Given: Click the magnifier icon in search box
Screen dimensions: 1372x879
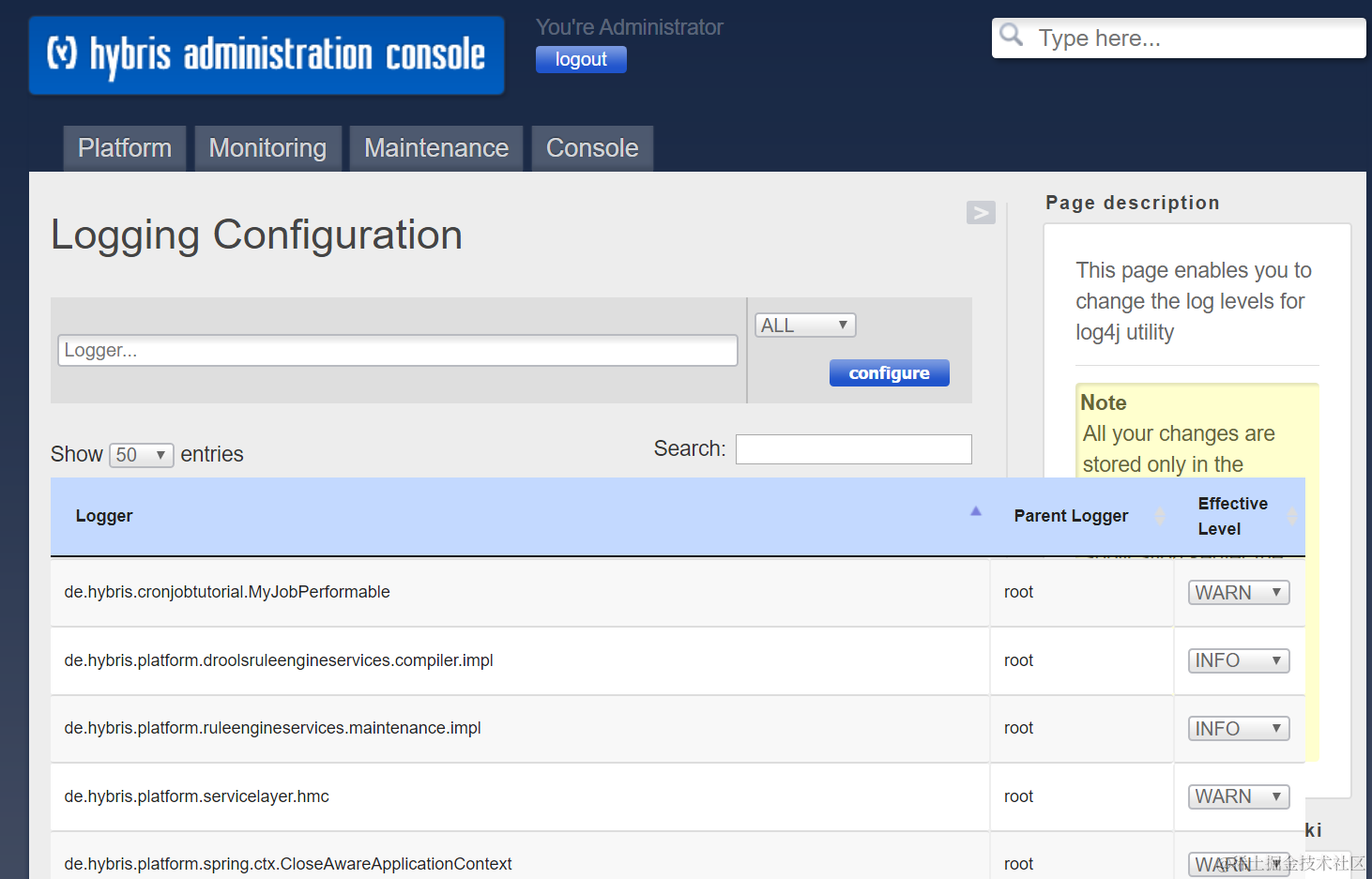Looking at the screenshot, I should click(x=1012, y=36).
